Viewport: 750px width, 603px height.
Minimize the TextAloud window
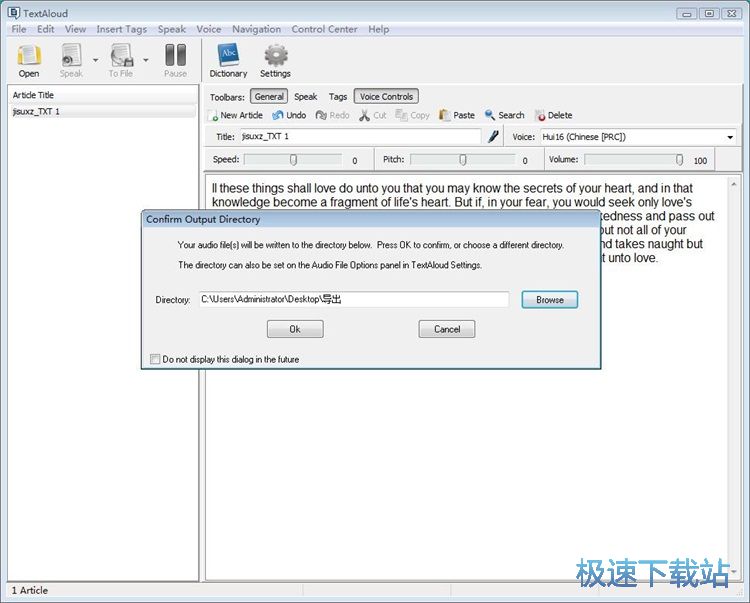pos(687,13)
